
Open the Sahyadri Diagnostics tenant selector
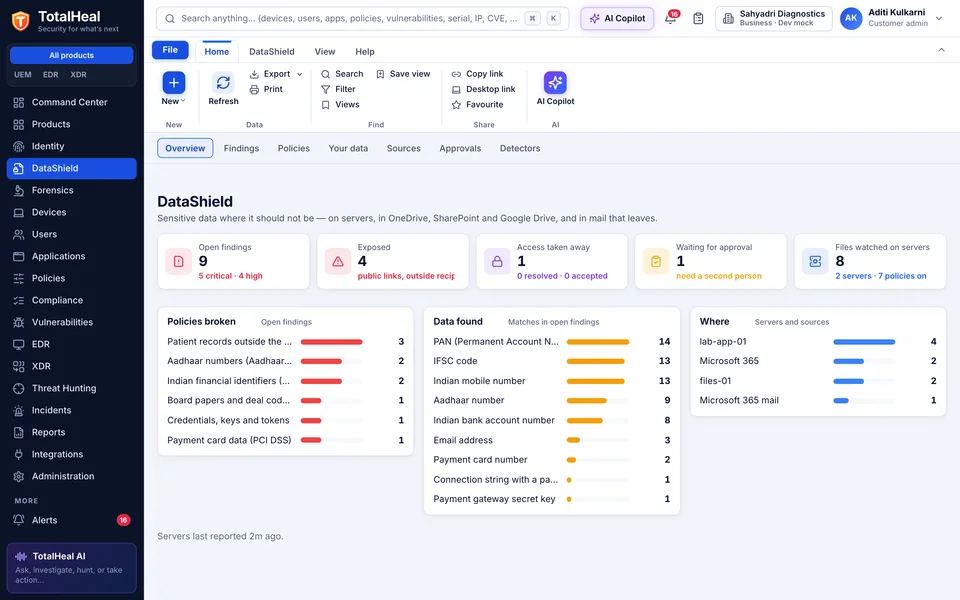pyautogui.click(x=774, y=18)
